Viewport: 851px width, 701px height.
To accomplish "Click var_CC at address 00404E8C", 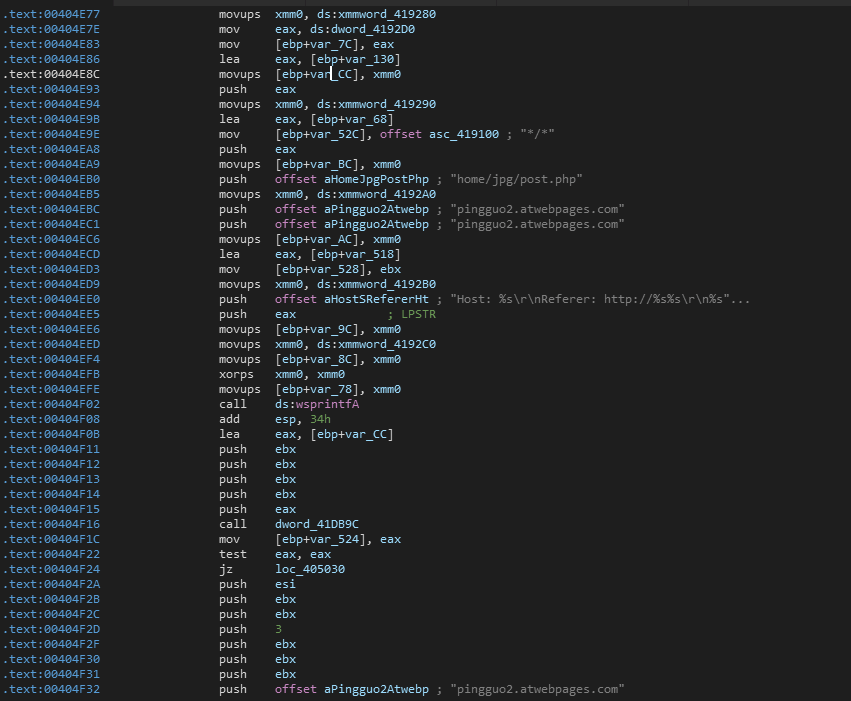I will click(332, 74).
